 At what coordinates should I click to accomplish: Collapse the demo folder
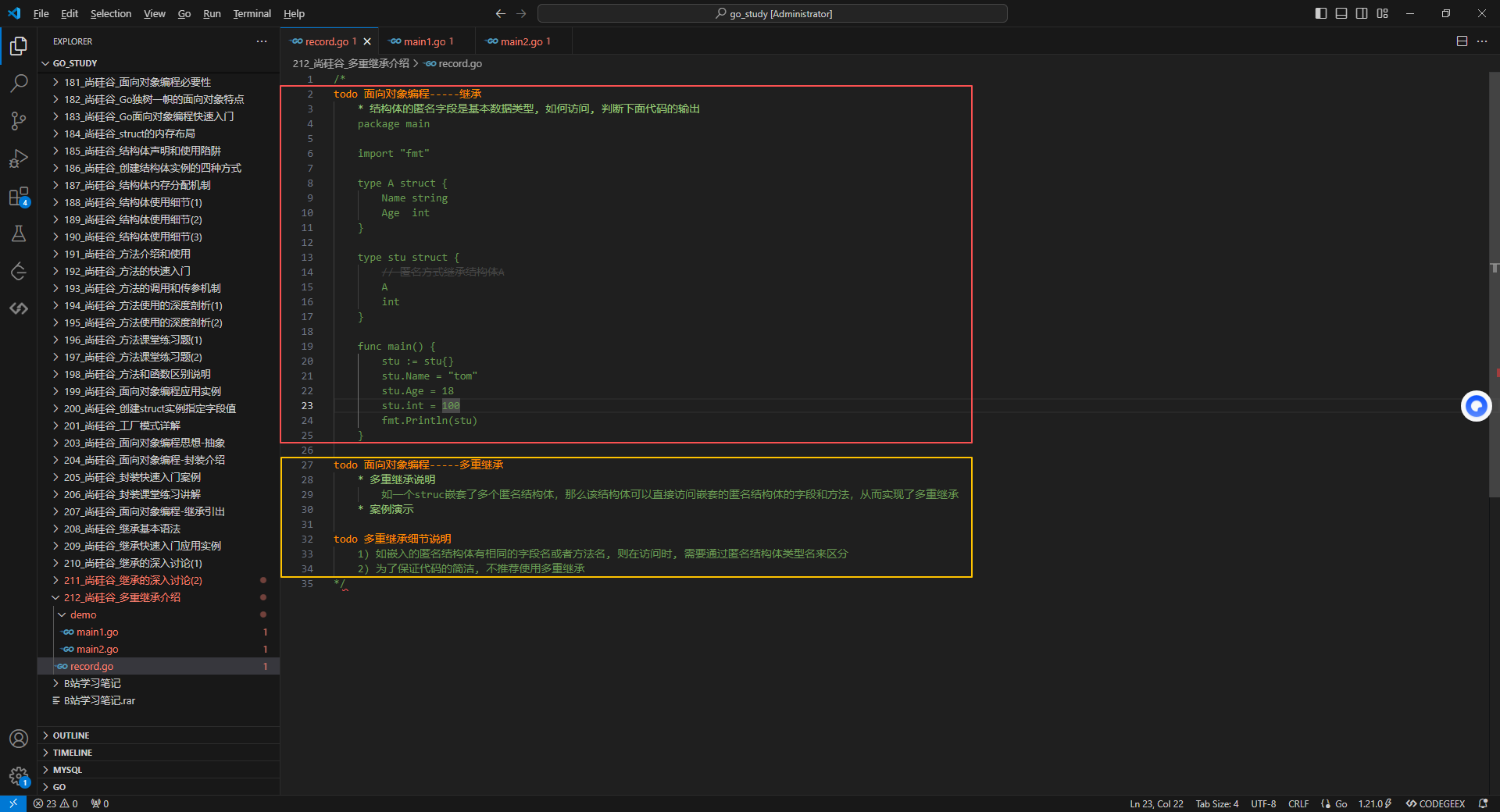(159, 614)
